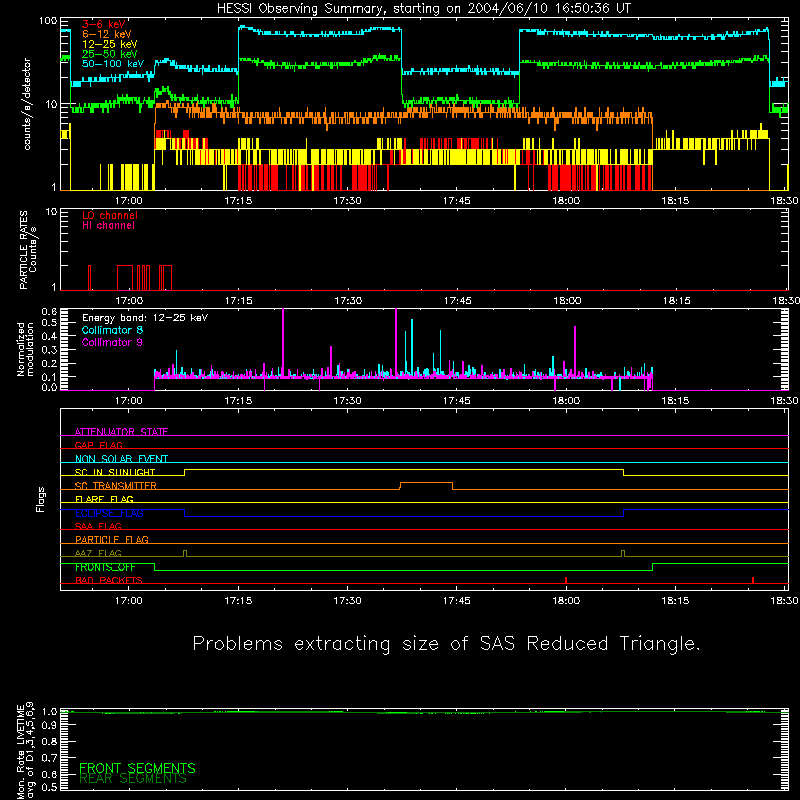Select the Collimator 9 legend label
Screen dimensions: 800x800
(112, 342)
